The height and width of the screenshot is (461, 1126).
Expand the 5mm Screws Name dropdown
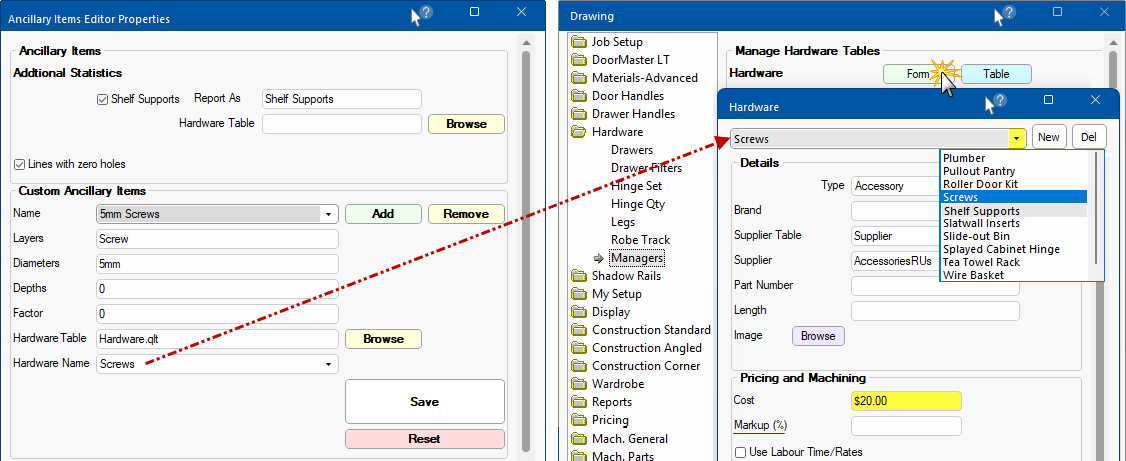(328, 214)
